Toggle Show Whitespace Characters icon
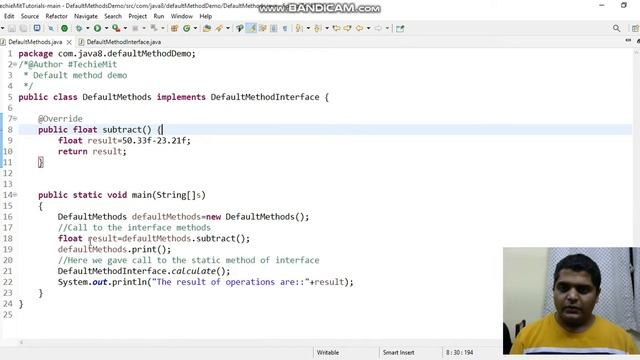The width and height of the screenshot is (640, 360). (285, 28)
